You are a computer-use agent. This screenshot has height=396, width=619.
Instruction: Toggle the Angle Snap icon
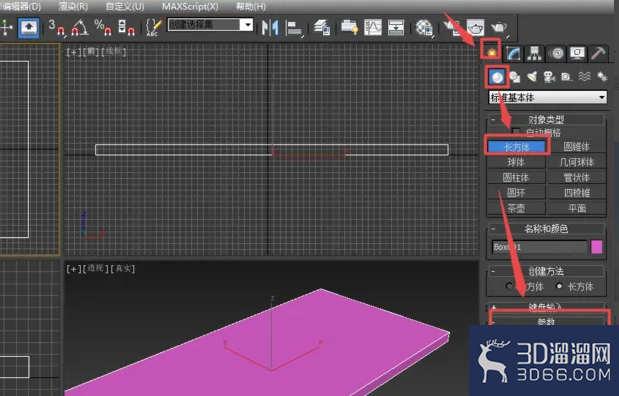[80, 27]
